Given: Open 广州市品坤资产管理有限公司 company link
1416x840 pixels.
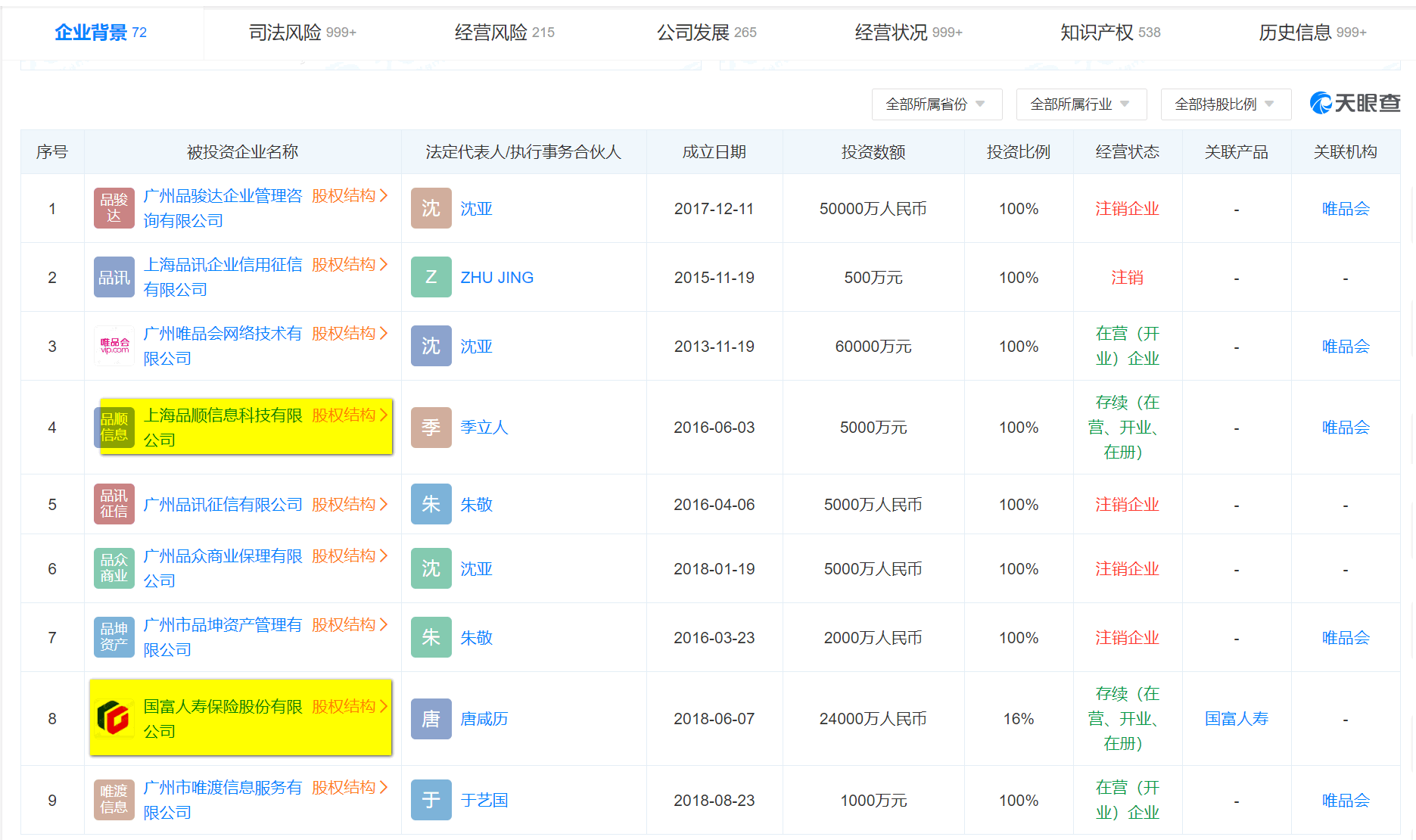Looking at the screenshot, I should coord(223,637).
